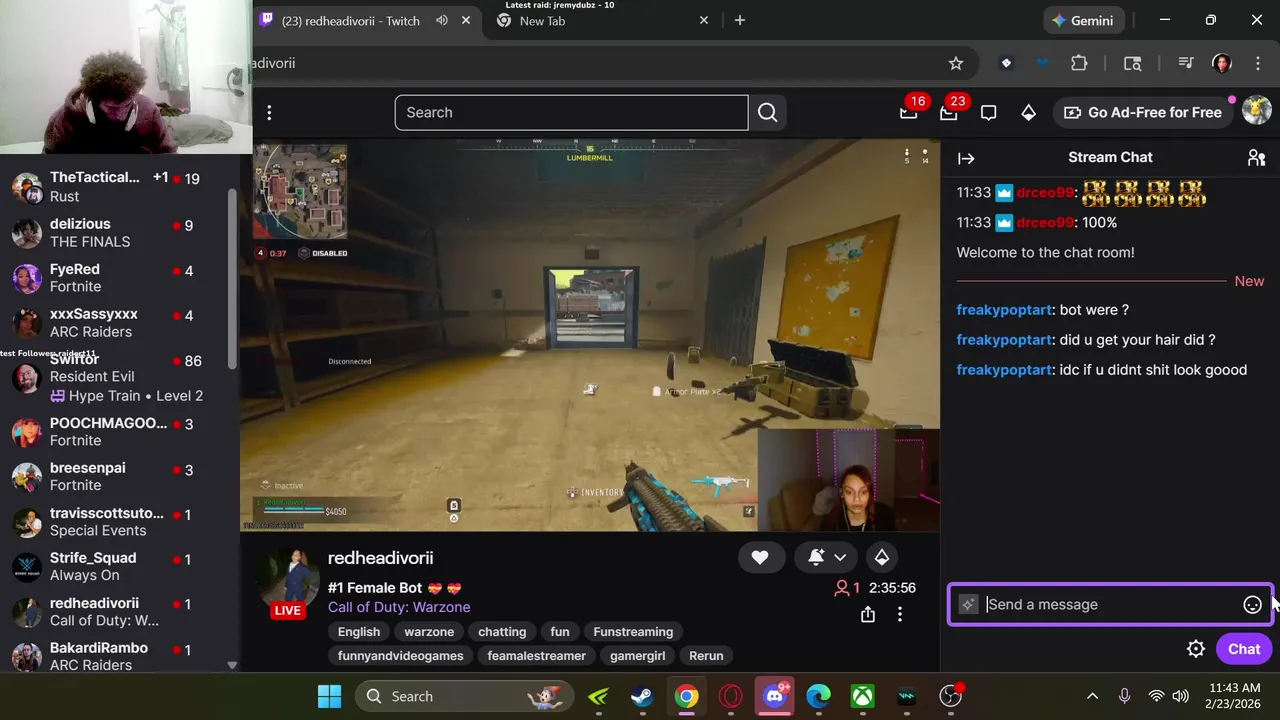Click the Chat send button
This screenshot has height=720, width=1280.
[1244, 649]
